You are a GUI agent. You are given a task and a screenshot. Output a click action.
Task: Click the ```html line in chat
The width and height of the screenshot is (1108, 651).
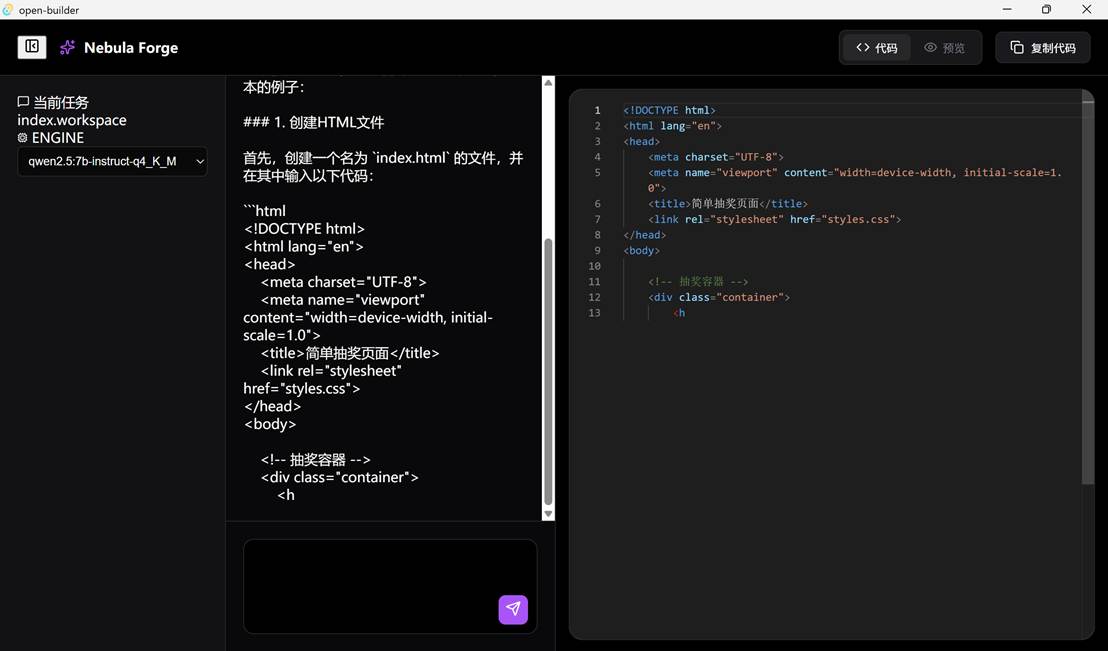[x=265, y=211]
